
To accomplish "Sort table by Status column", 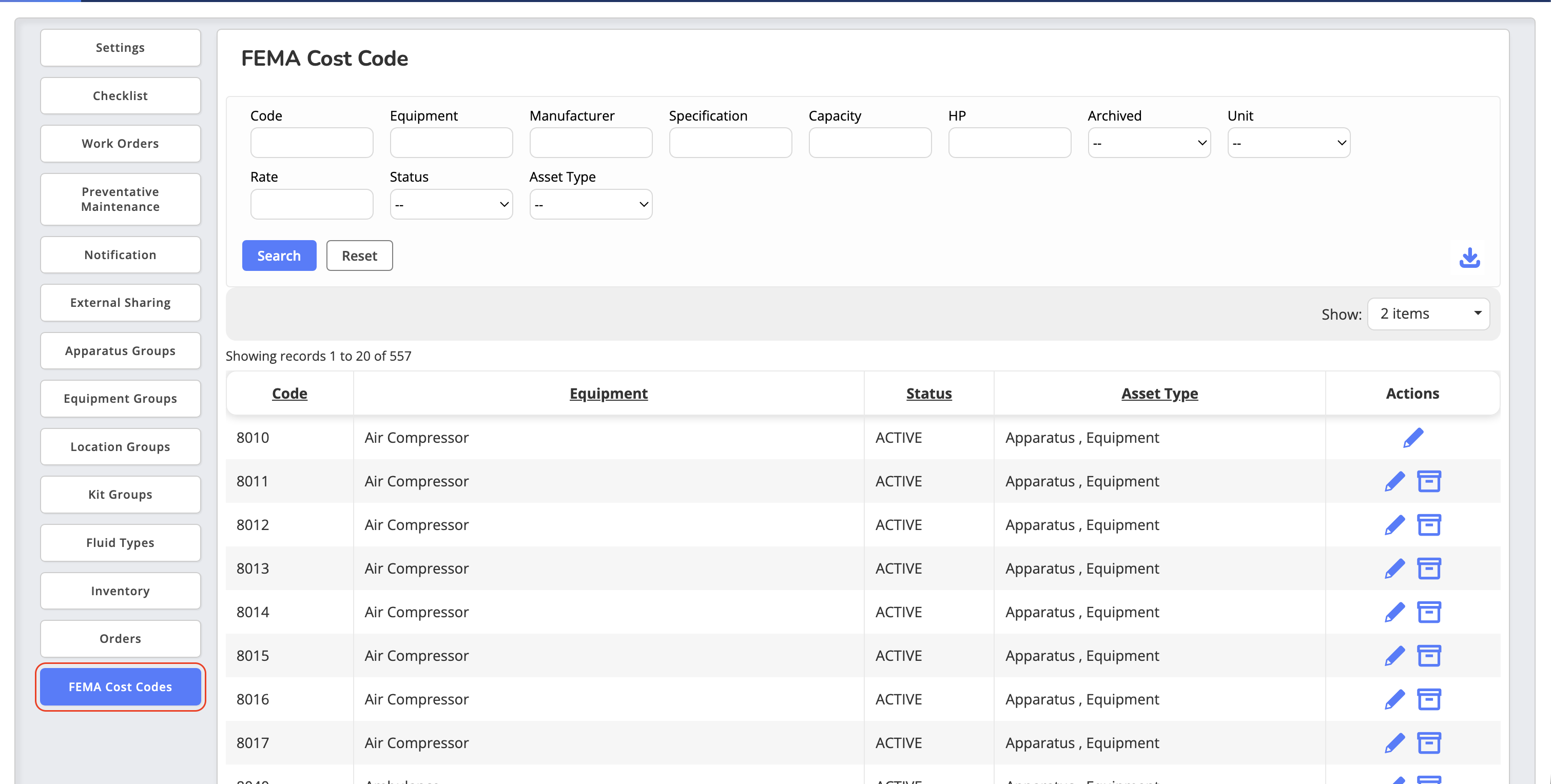I will [x=929, y=394].
